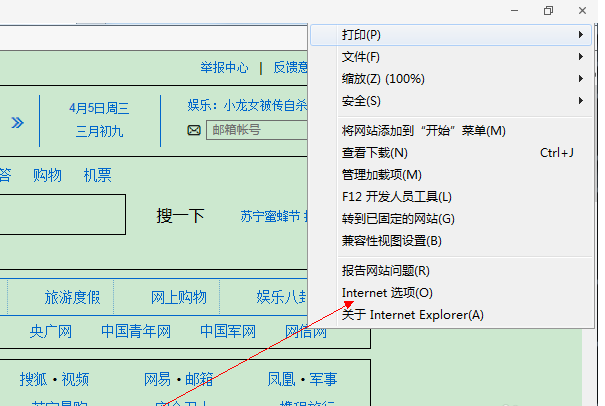Select 将网站添加到"开始"菜单(M)
Screen dimensions: 605x406
tap(451, 131)
